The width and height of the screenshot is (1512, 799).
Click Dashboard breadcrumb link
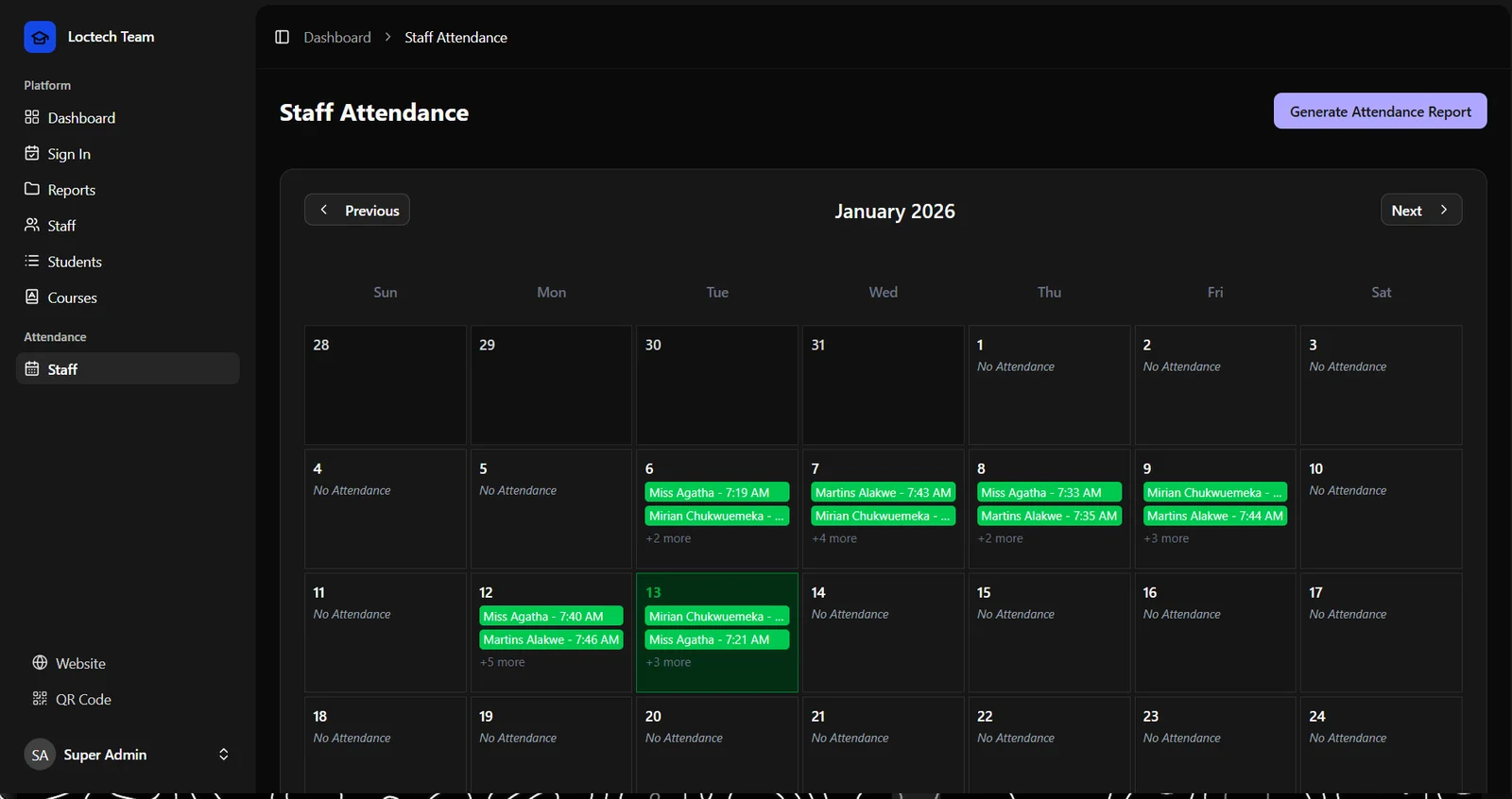pos(337,37)
